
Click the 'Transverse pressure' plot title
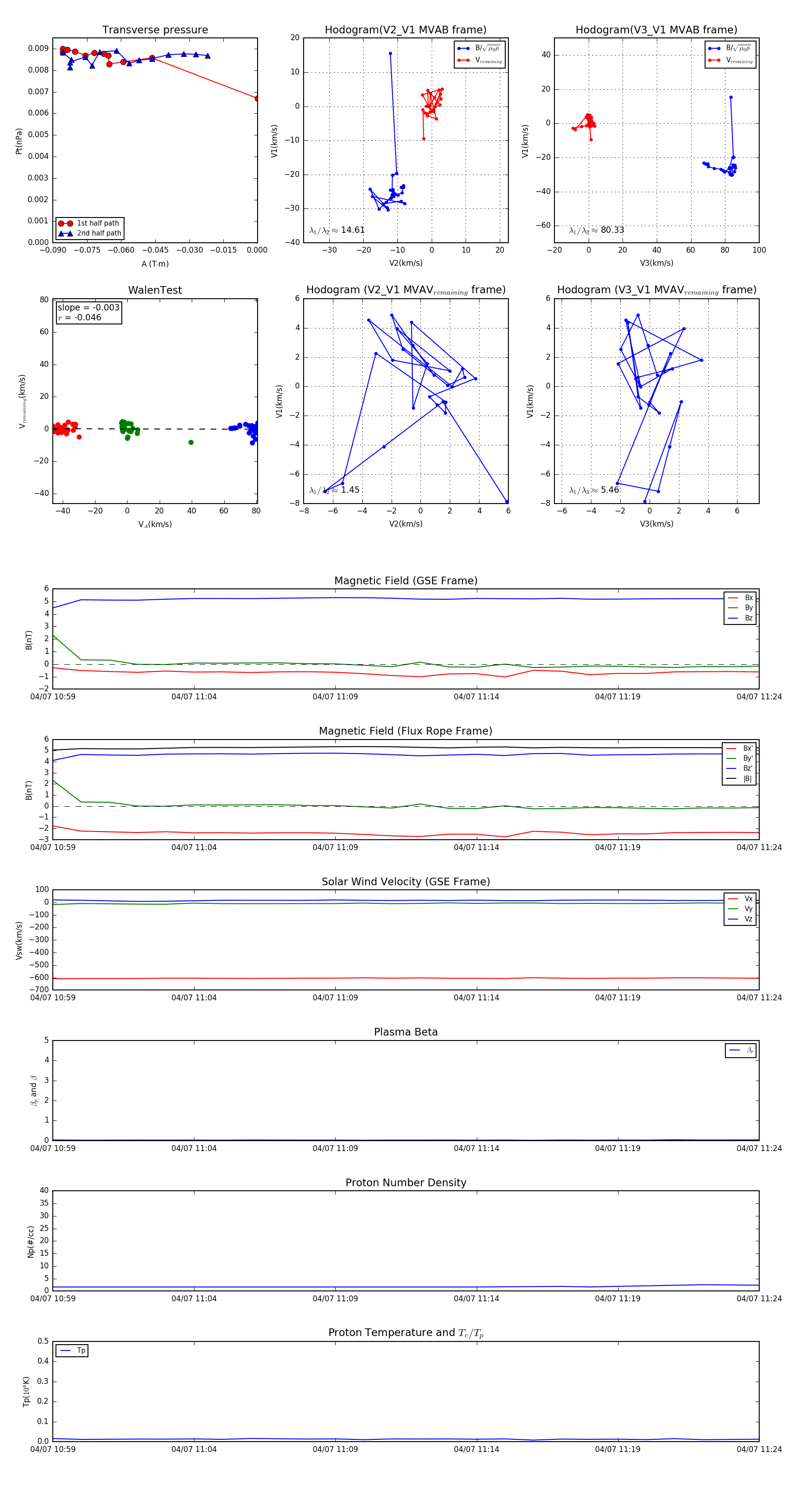click(155, 29)
